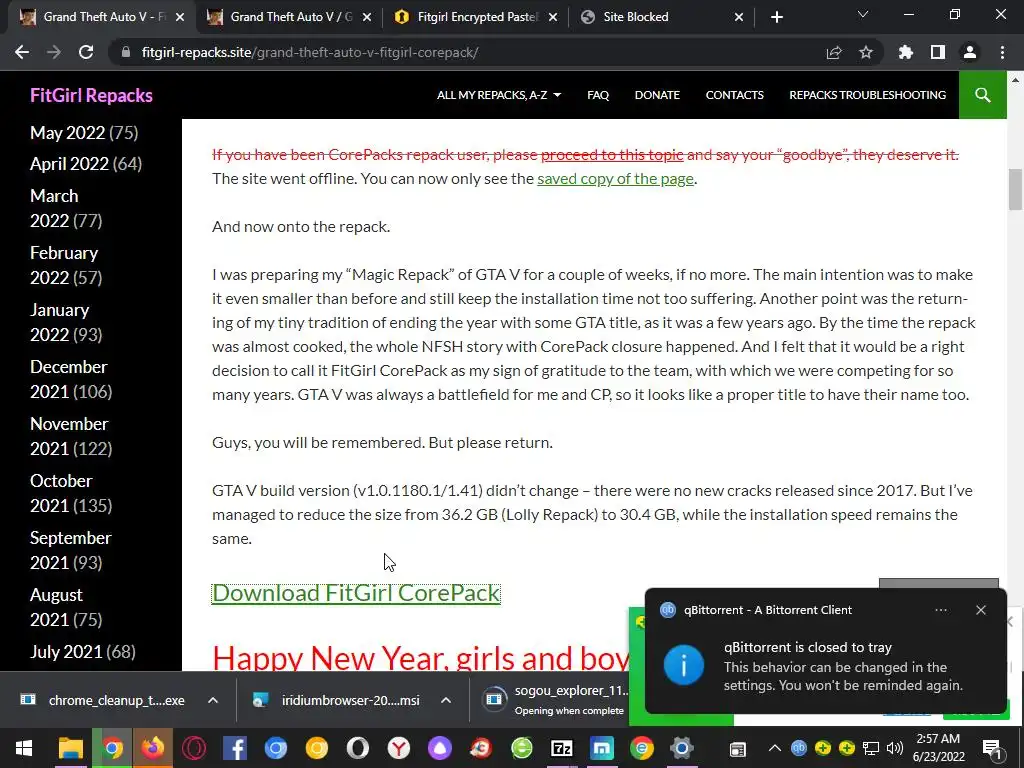Viewport: 1024px width, 768px height.
Task: Reload the current page
Action: [86, 52]
